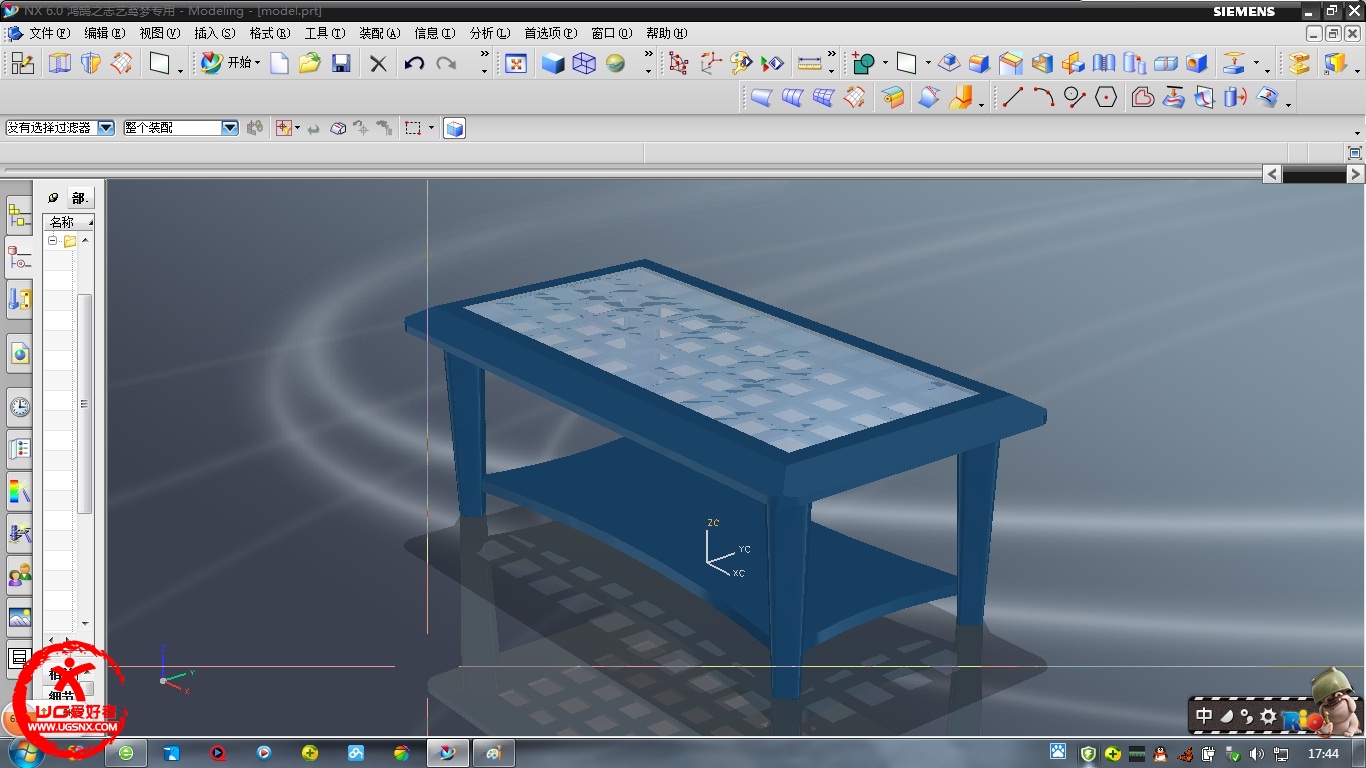
Task: Click the Undo arrow
Action: [414, 63]
